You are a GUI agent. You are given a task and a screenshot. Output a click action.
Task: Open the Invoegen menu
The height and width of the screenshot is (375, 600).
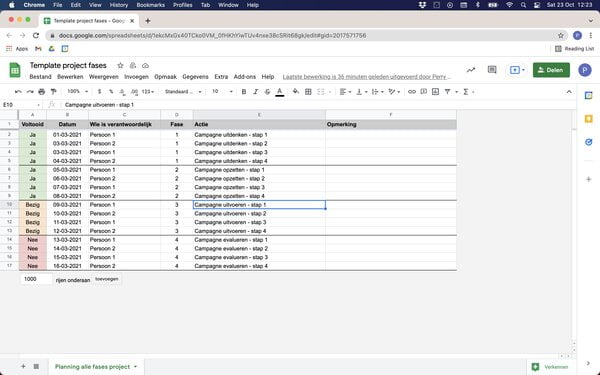coord(136,77)
